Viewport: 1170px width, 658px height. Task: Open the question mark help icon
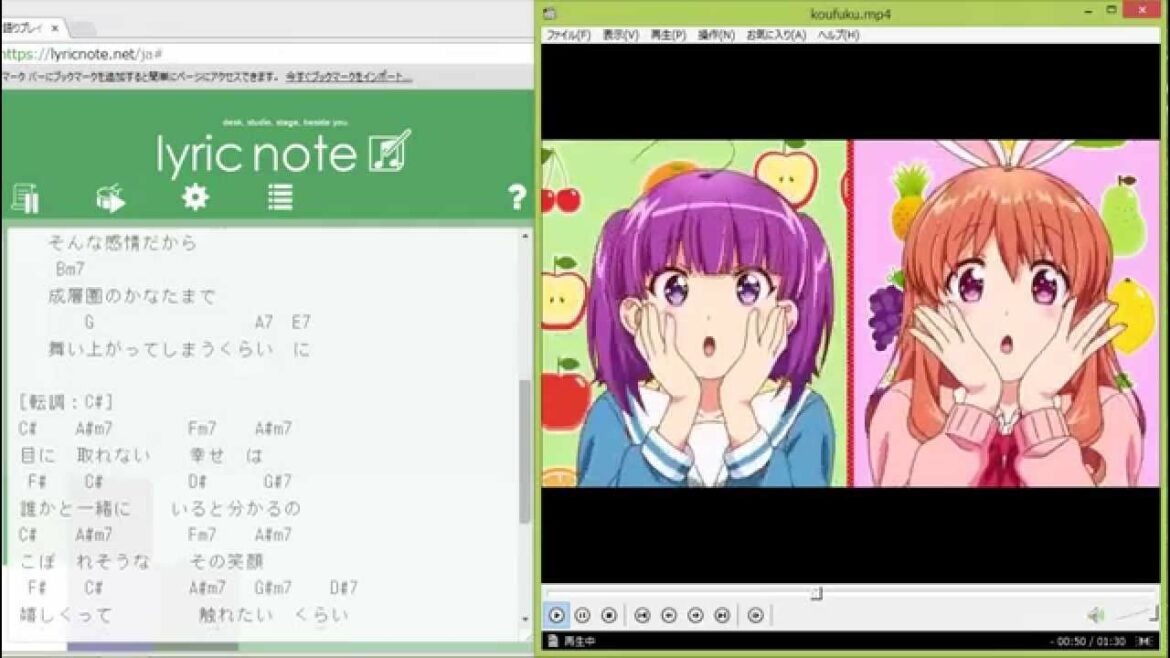(516, 197)
